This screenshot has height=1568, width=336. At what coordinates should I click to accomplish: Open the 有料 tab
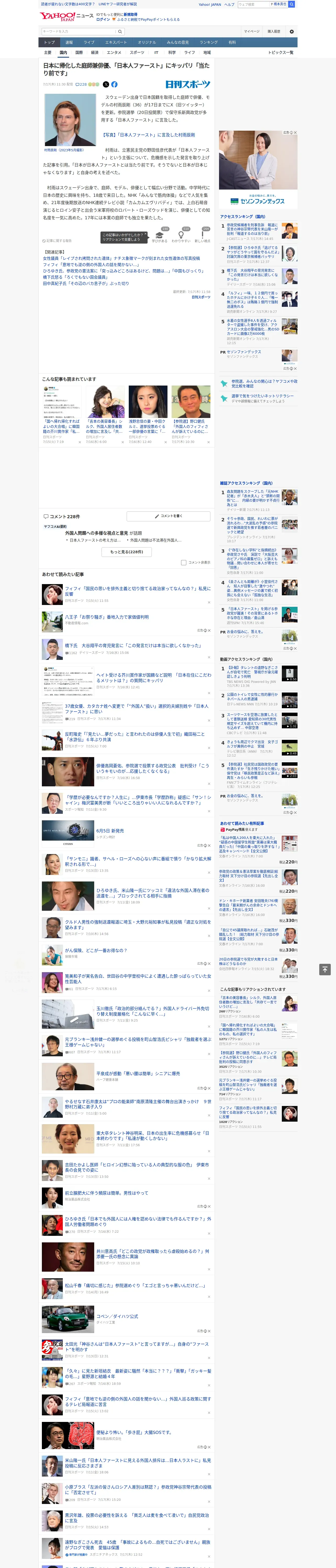coord(232,43)
